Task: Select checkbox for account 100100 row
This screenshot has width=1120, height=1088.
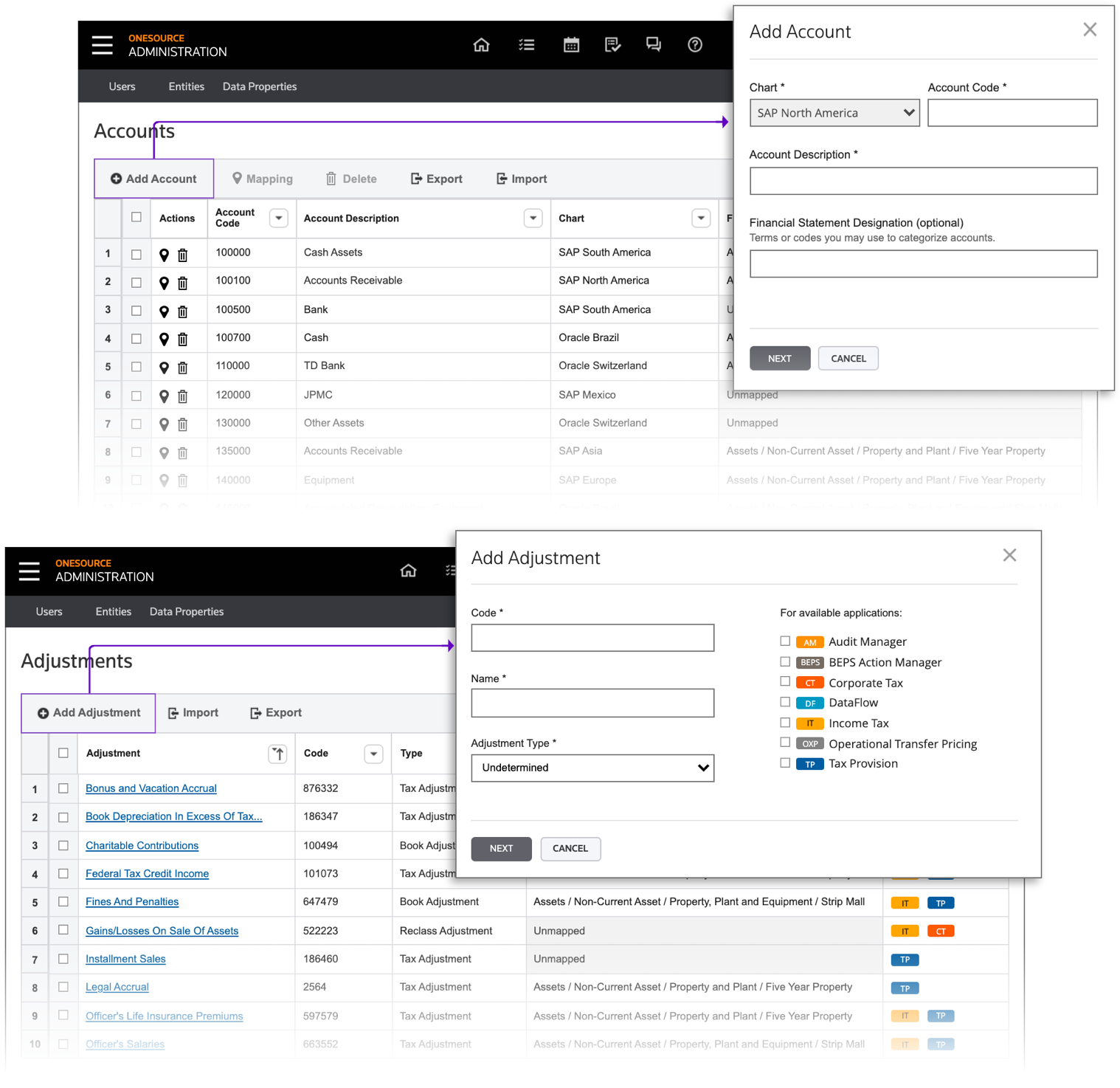Action: (x=136, y=283)
